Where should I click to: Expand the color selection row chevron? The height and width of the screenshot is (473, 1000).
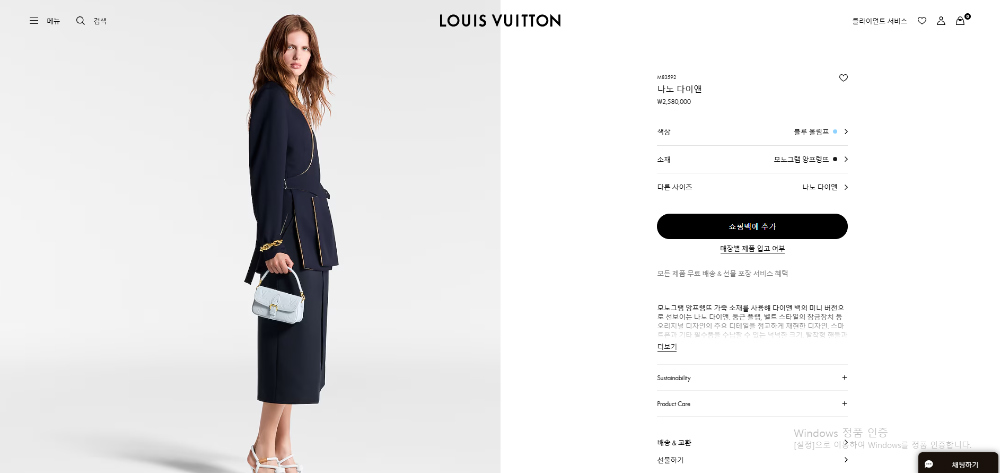click(x=846, y=131)
